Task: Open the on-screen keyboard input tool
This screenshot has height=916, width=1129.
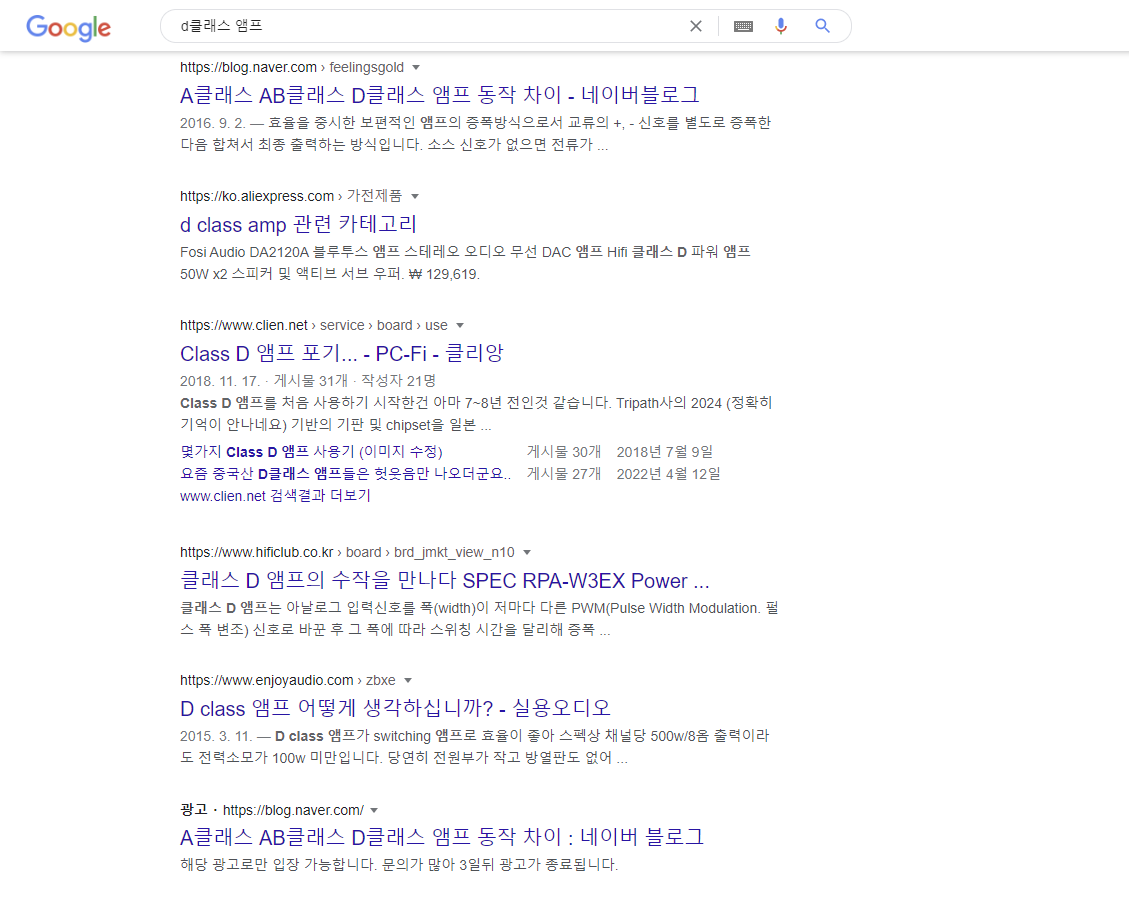Action: pos(743,26)
